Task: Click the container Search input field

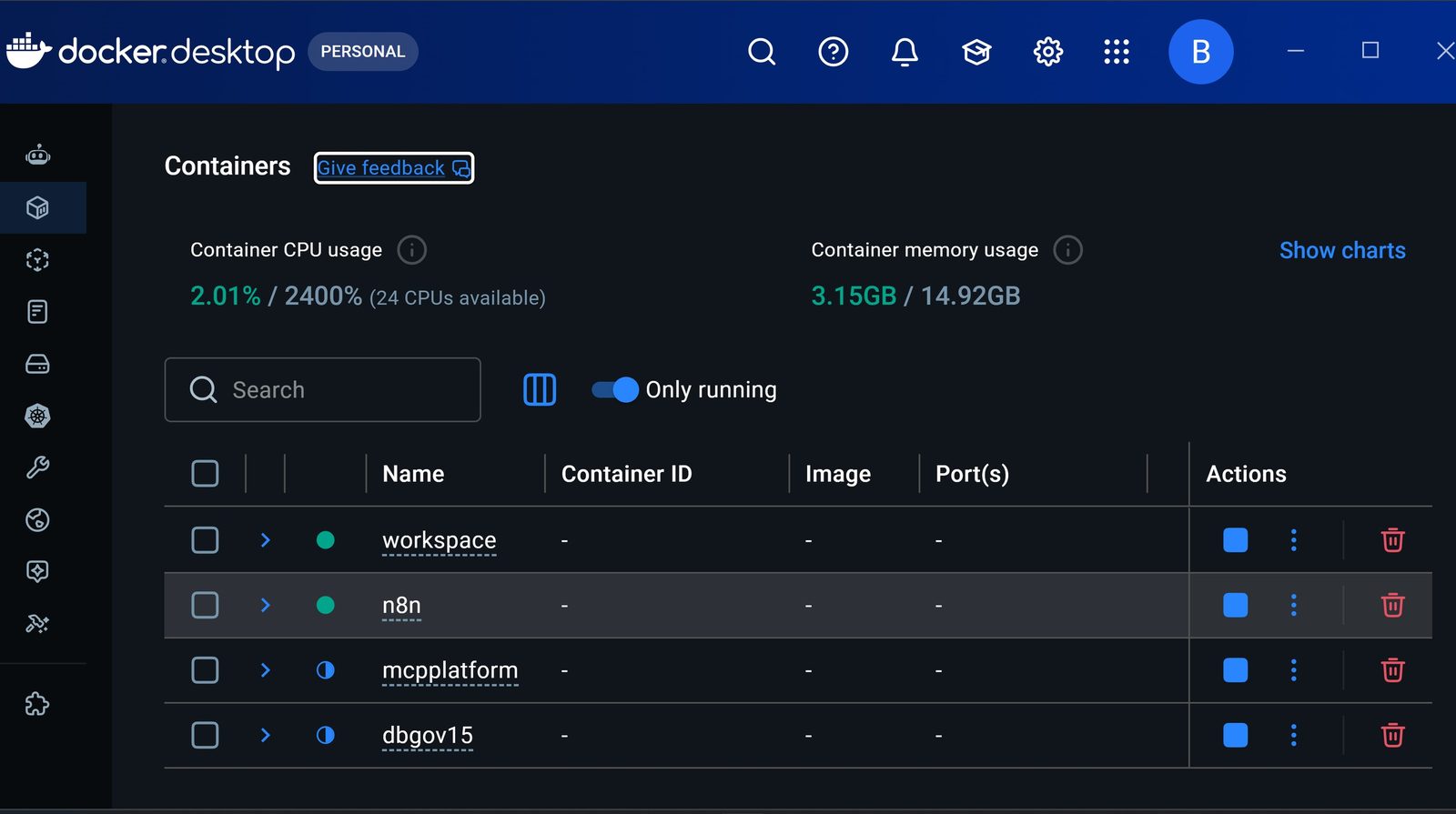Action: (x=322, y=389)
